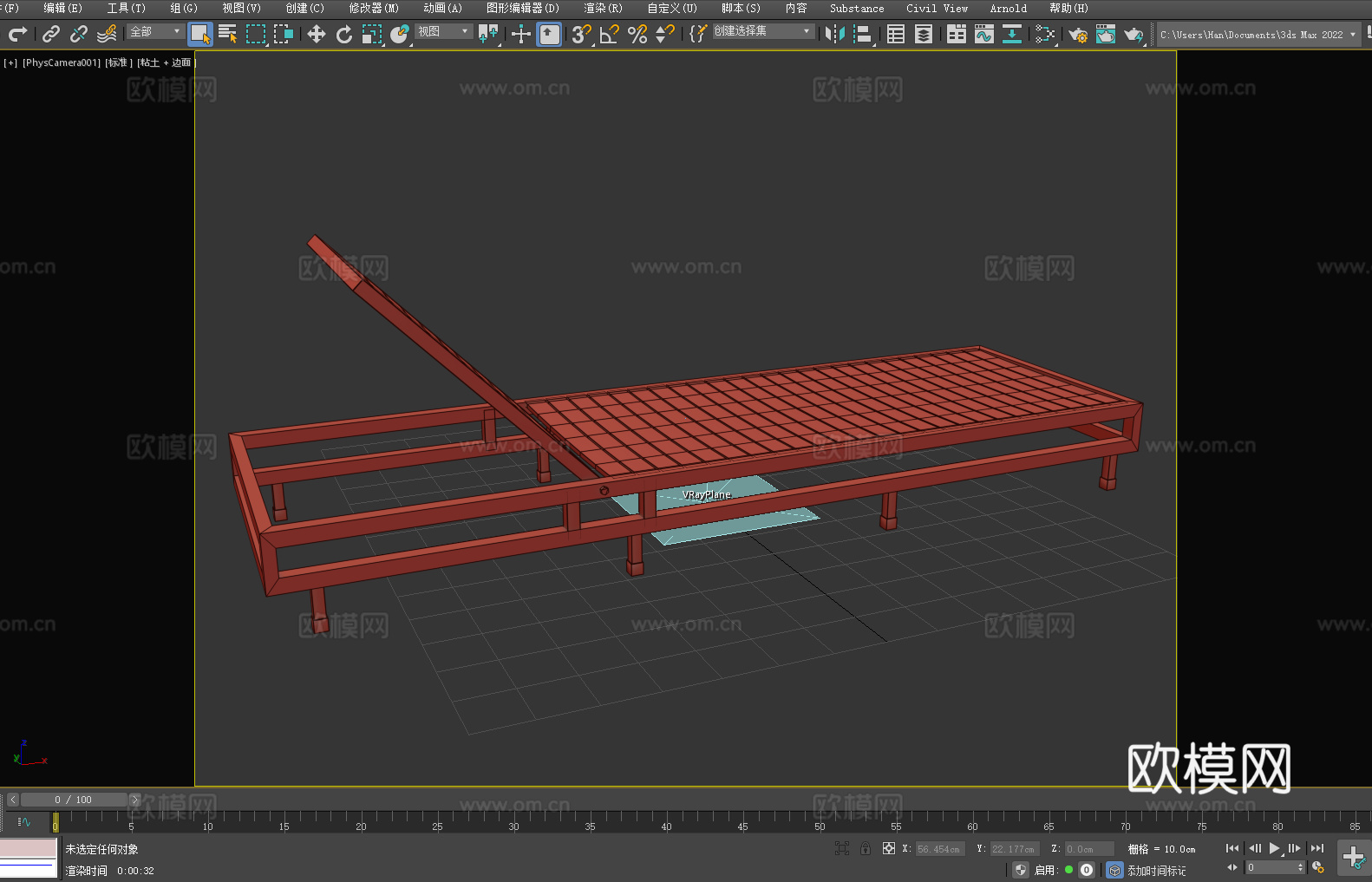Open the 修改器(M) menu

point(374,8)
